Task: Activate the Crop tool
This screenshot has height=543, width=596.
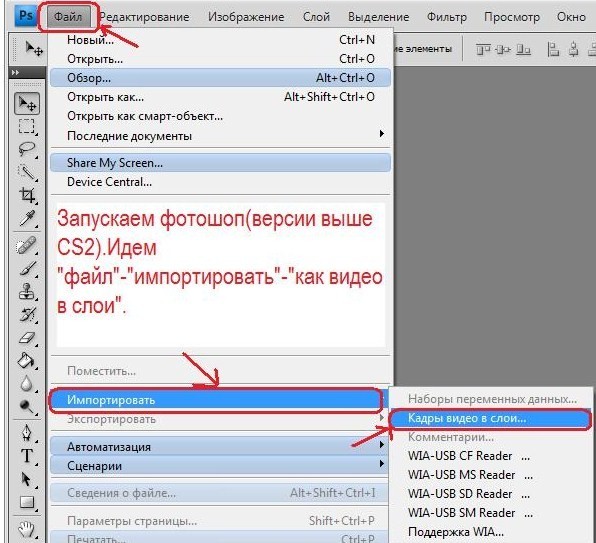Action: point(27,195)
